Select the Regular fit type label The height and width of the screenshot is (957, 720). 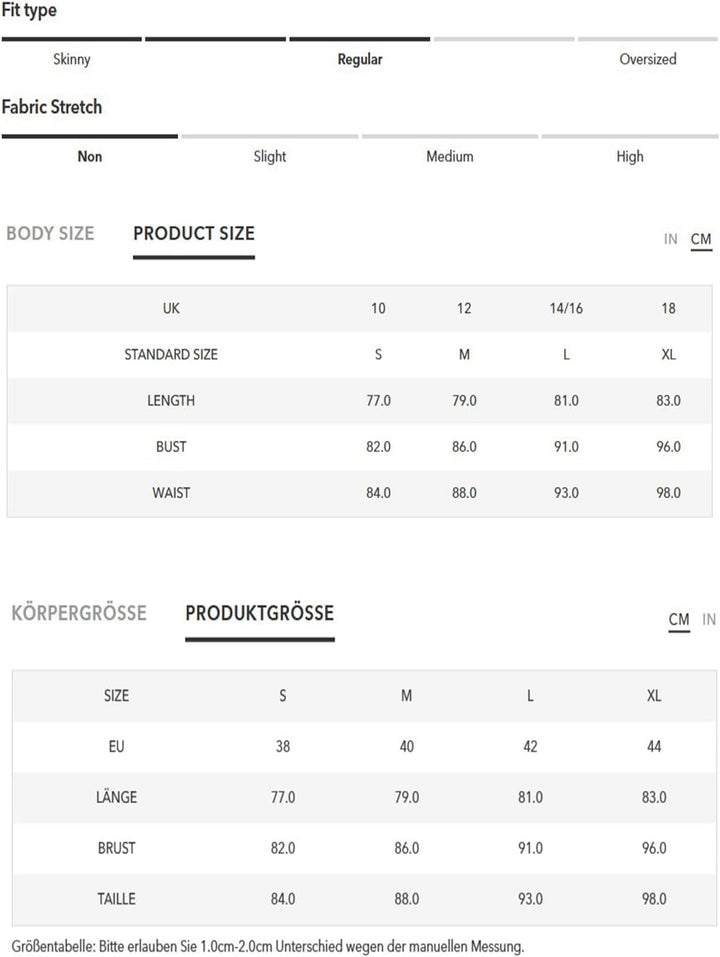360,59
